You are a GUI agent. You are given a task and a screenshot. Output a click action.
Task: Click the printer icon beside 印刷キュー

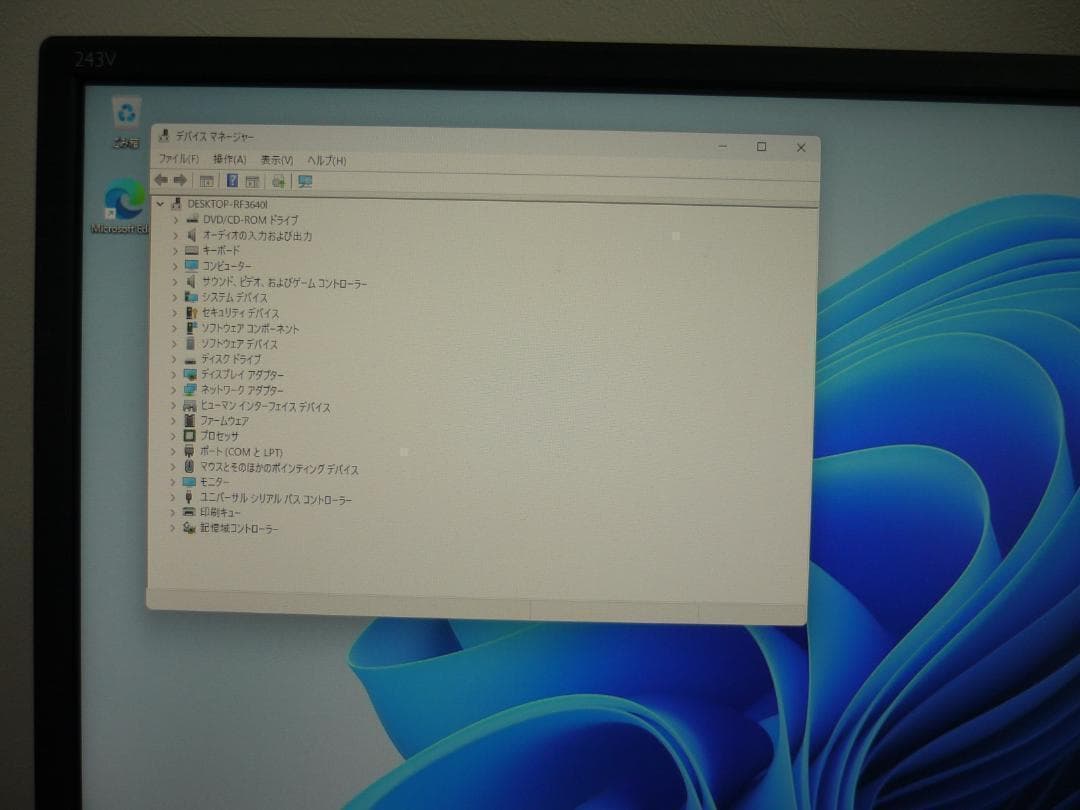[x=189, y=512]
